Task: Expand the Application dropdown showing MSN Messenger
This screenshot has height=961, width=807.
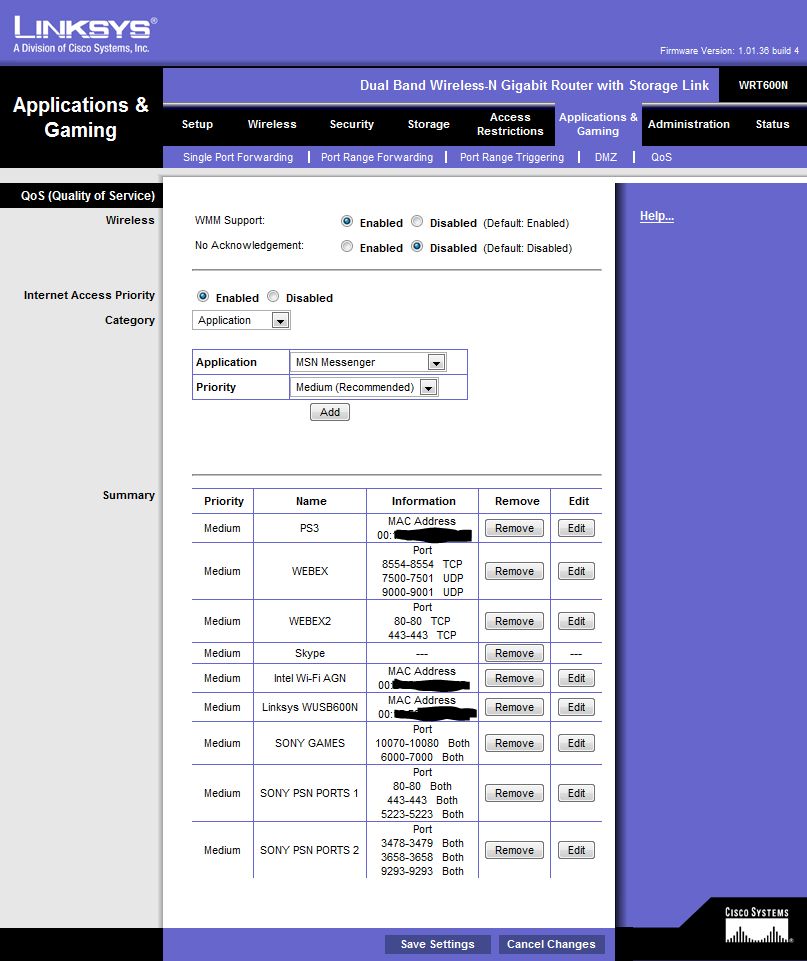Action: tap(435, 362)
